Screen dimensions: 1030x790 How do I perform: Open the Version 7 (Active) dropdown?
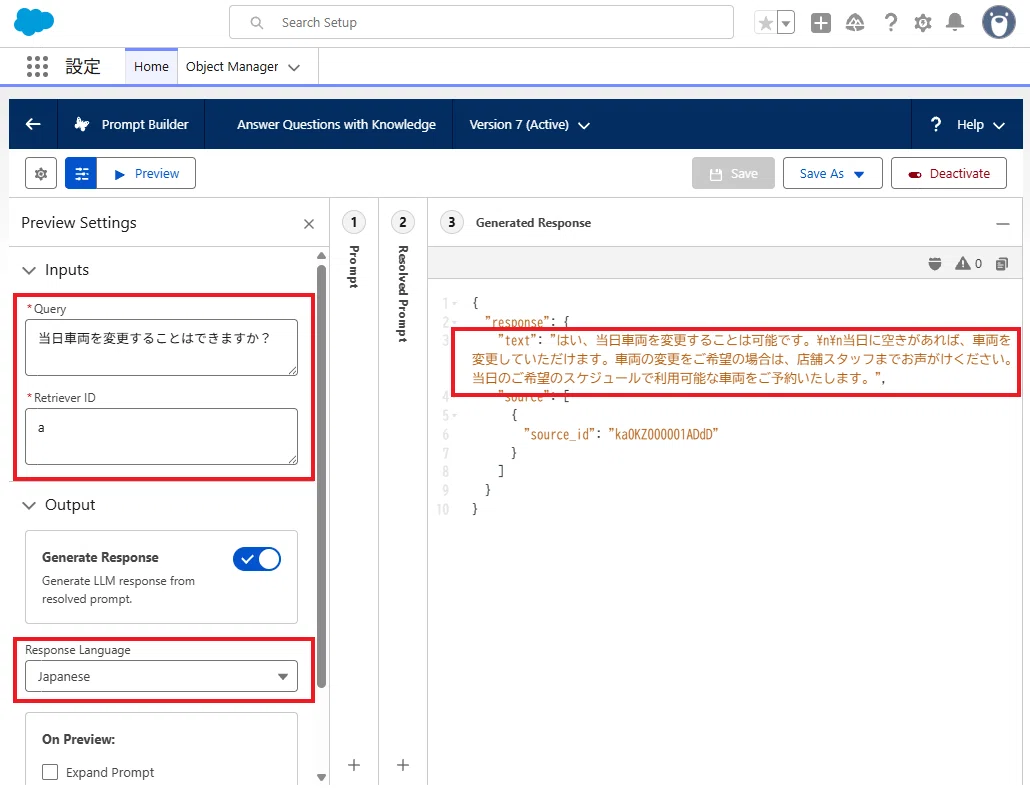point(529,124)
